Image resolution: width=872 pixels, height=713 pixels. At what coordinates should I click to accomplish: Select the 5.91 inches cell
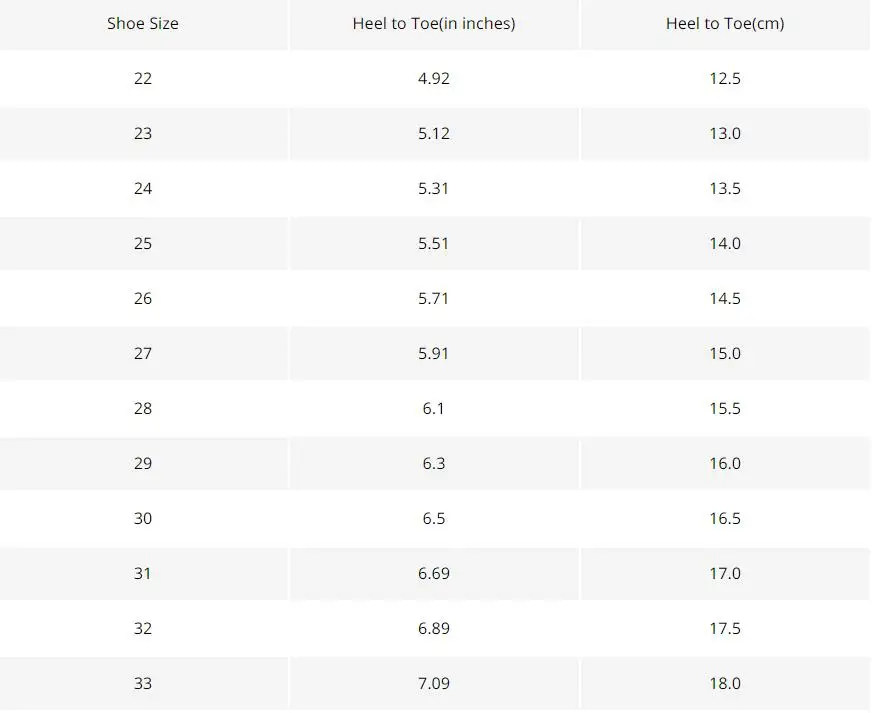point(434,354)
